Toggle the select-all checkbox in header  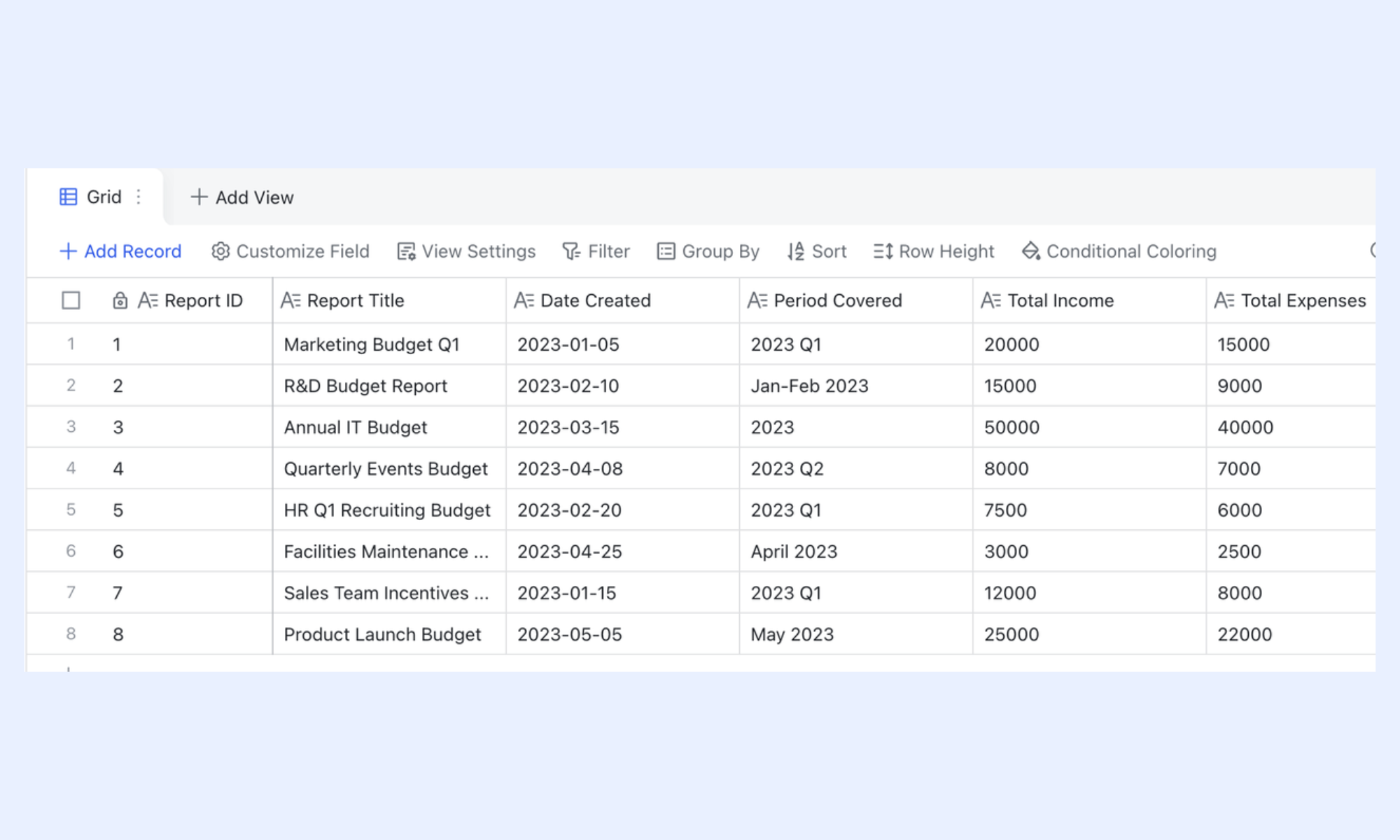(71, 300)
